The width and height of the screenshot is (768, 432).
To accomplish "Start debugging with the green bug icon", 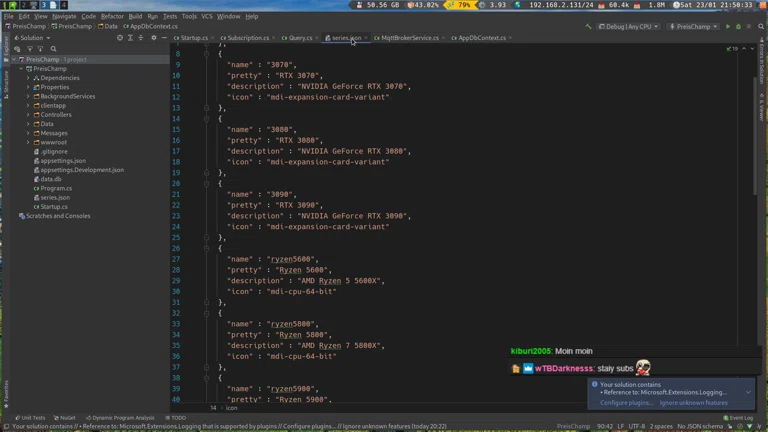I will click(x=739, y=27).
